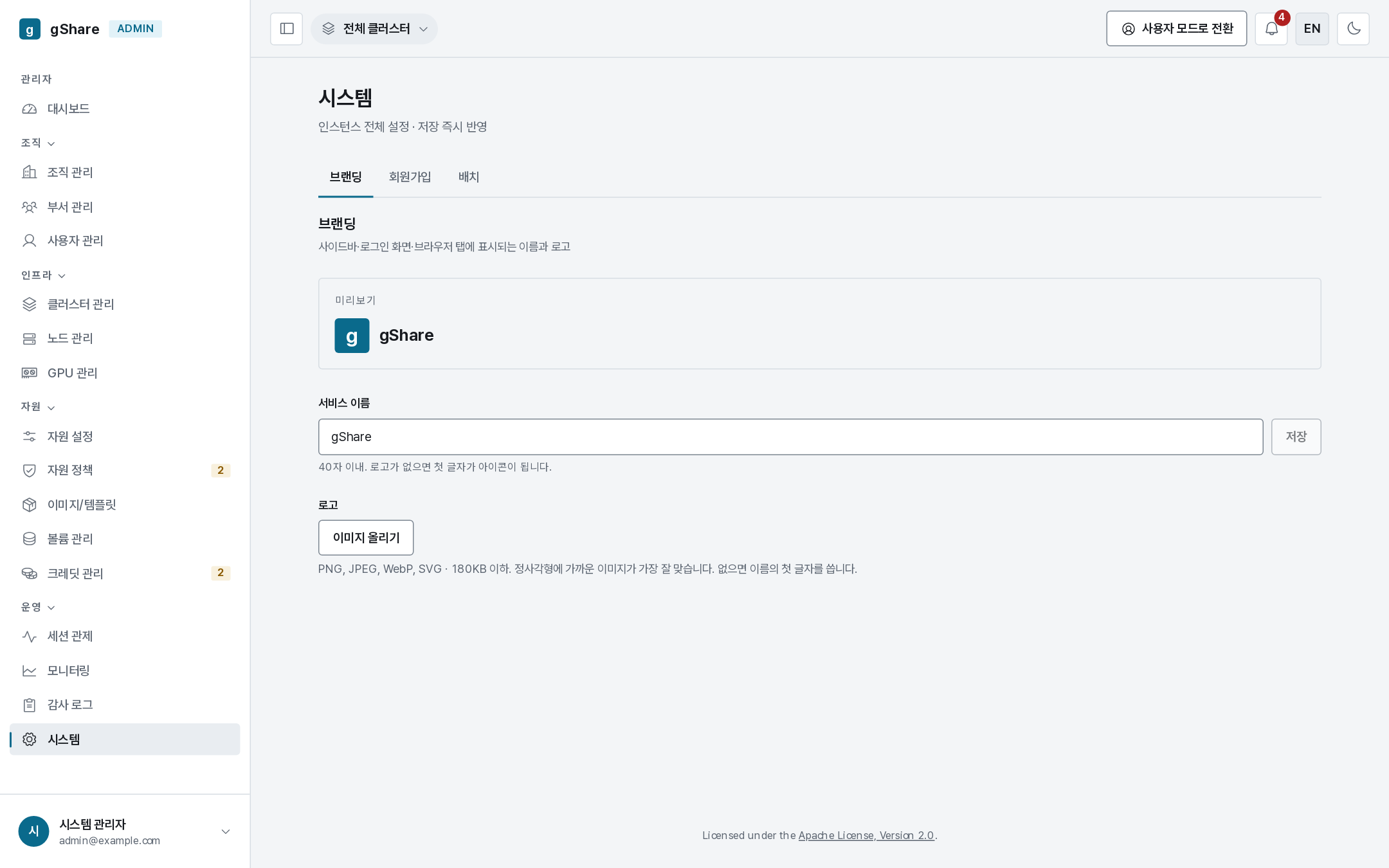Click the 조직 관리 building icon
Screen dimensions: 1389x868
coord(30,172)
